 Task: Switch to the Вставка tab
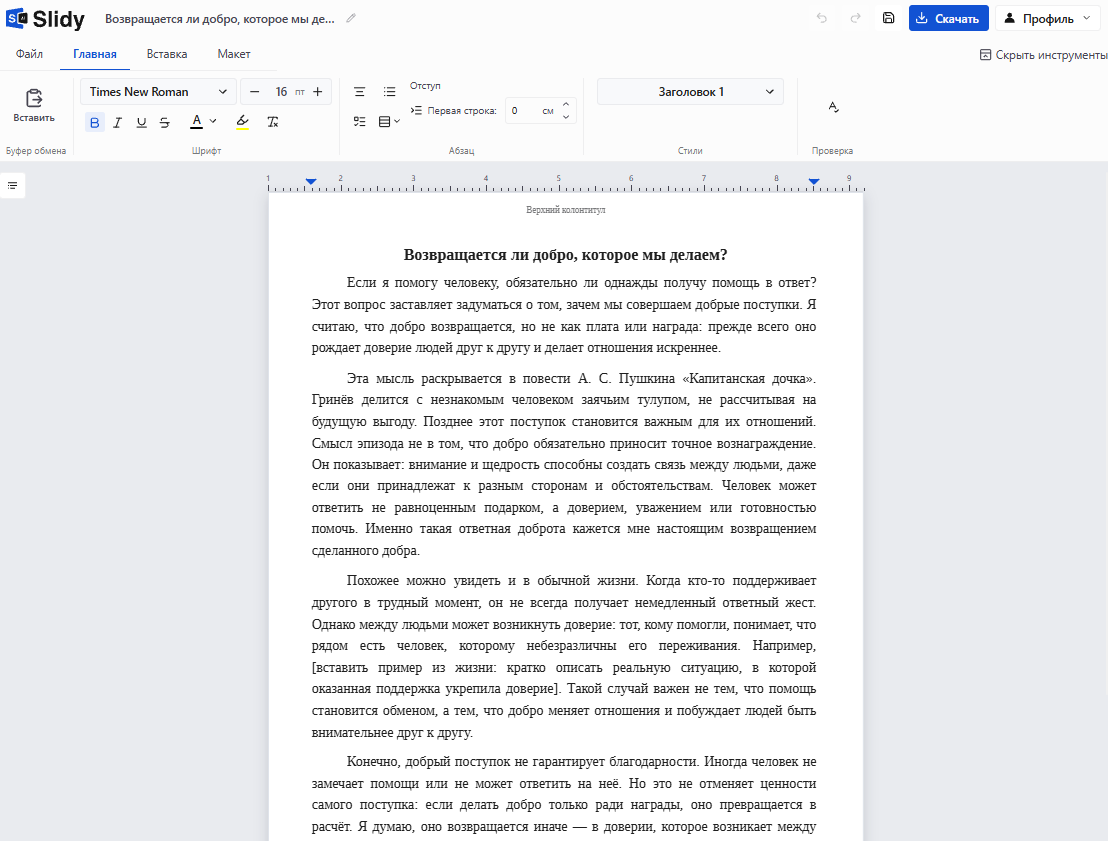(167, 54)
